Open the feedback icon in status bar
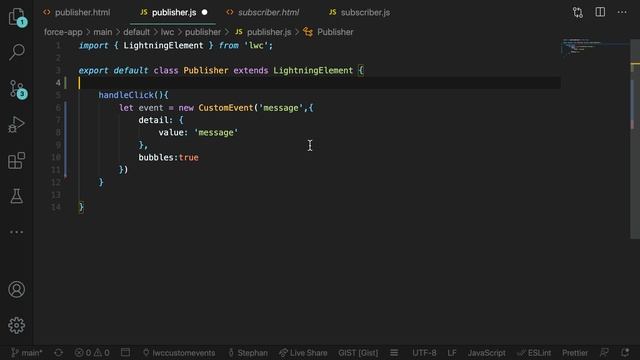 (x=604, y=352)
